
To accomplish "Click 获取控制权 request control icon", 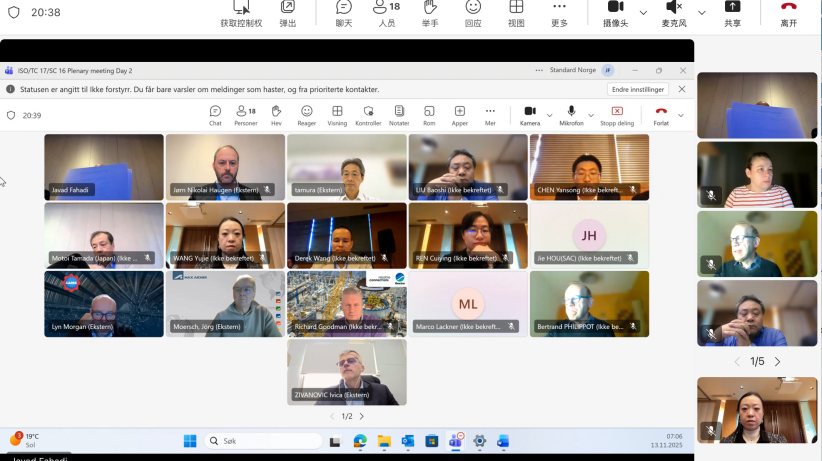I will (x=241, y=7).
